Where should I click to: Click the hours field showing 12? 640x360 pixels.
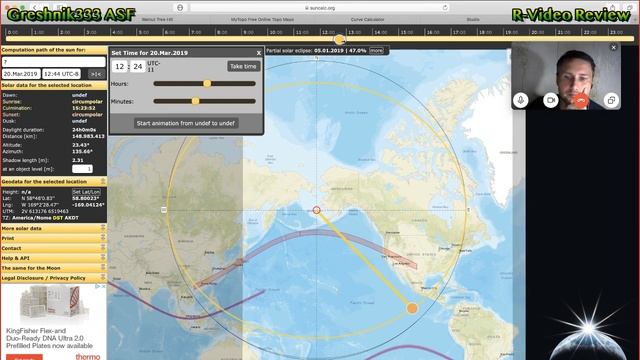click(120, 66)
